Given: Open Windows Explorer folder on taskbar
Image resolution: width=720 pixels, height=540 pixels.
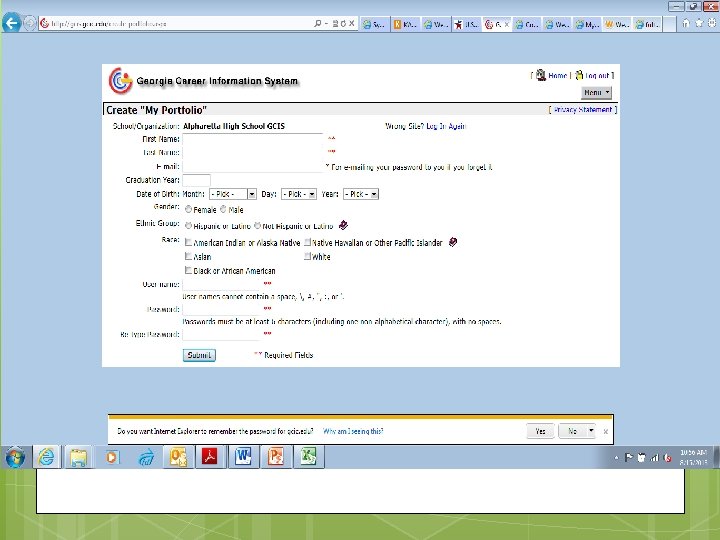Looking at the screenshot, I should (79, 457).
